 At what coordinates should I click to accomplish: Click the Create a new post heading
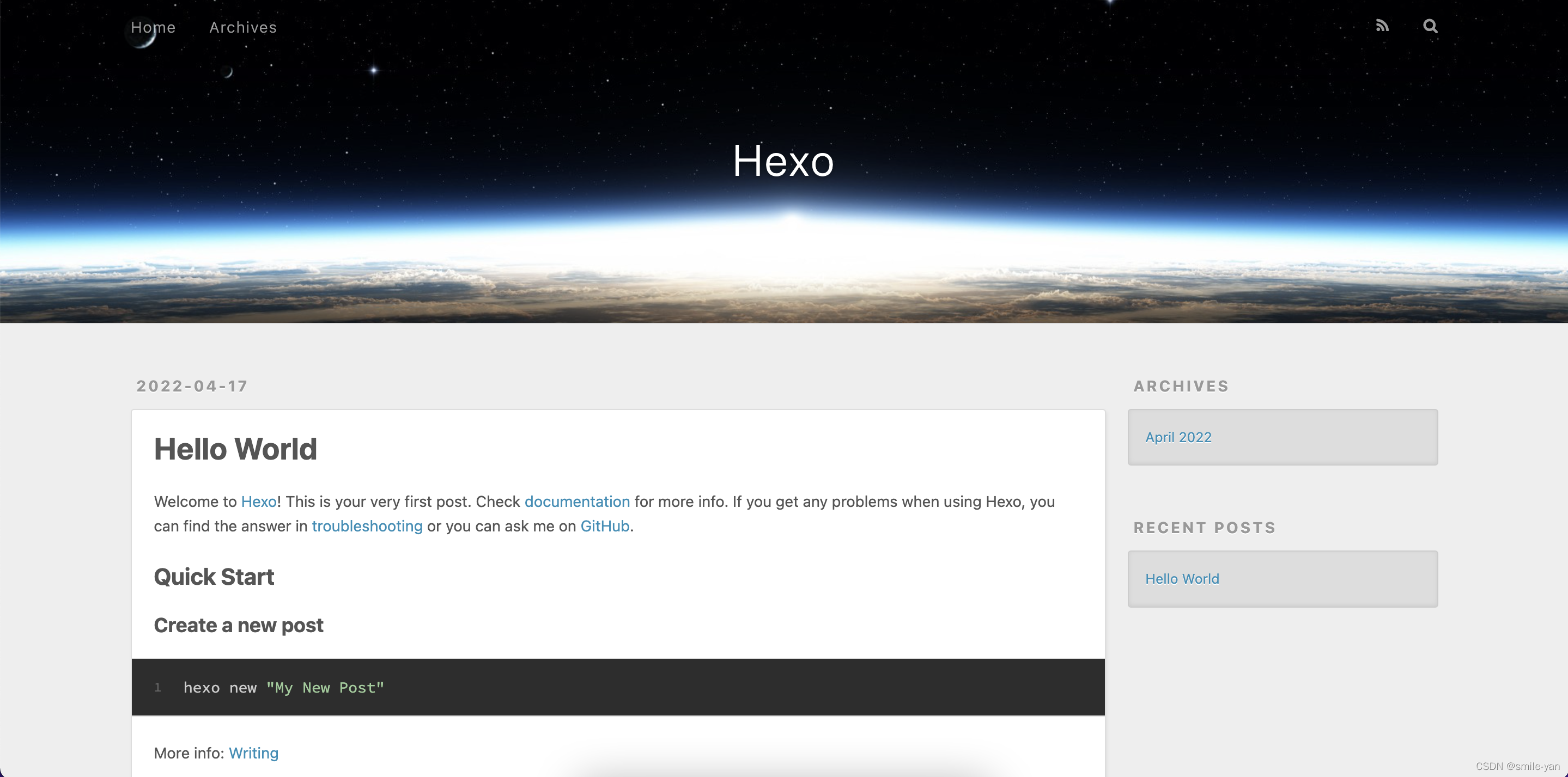coord(238,625)
